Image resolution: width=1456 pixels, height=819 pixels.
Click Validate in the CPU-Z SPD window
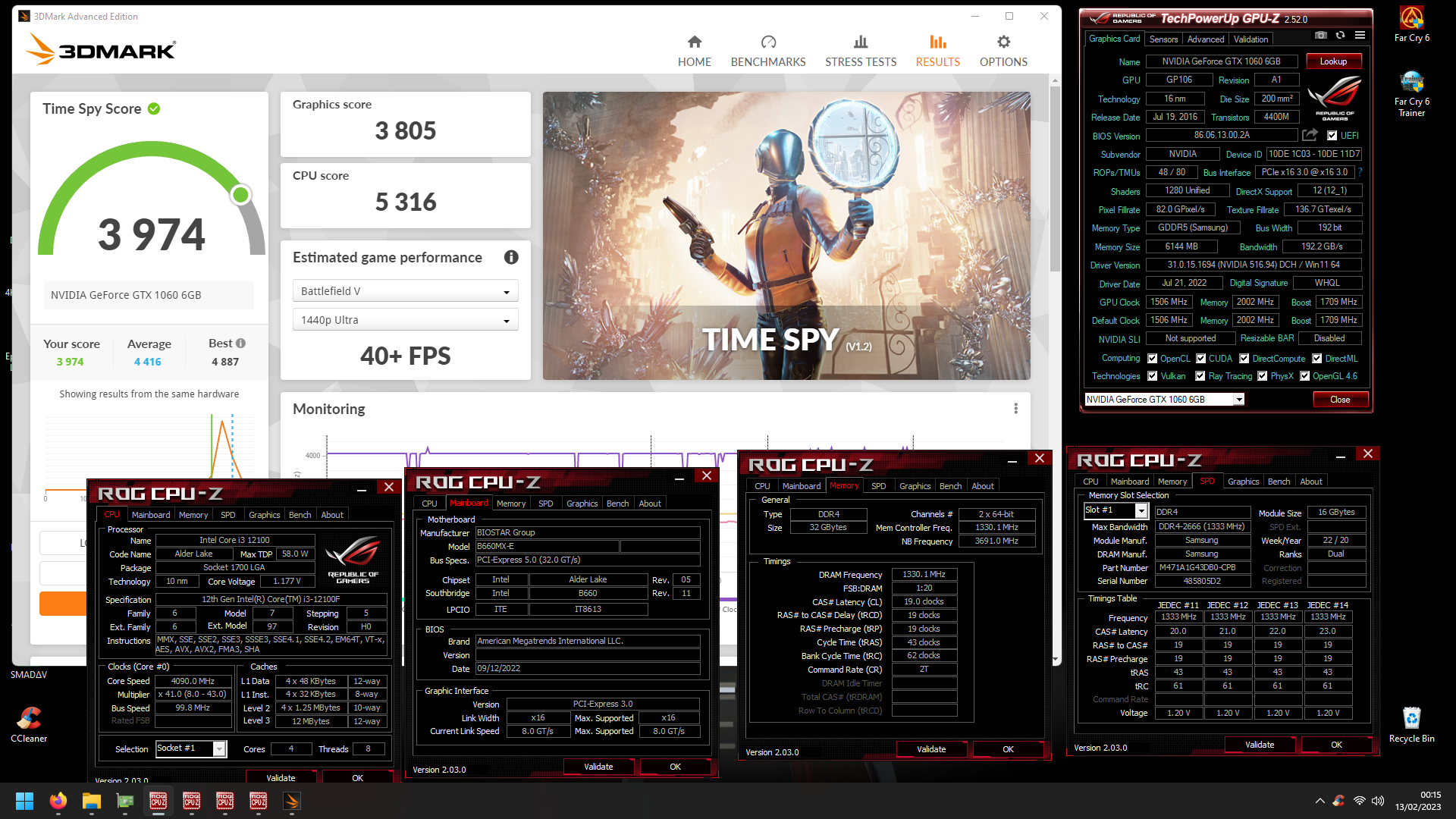1260,745
